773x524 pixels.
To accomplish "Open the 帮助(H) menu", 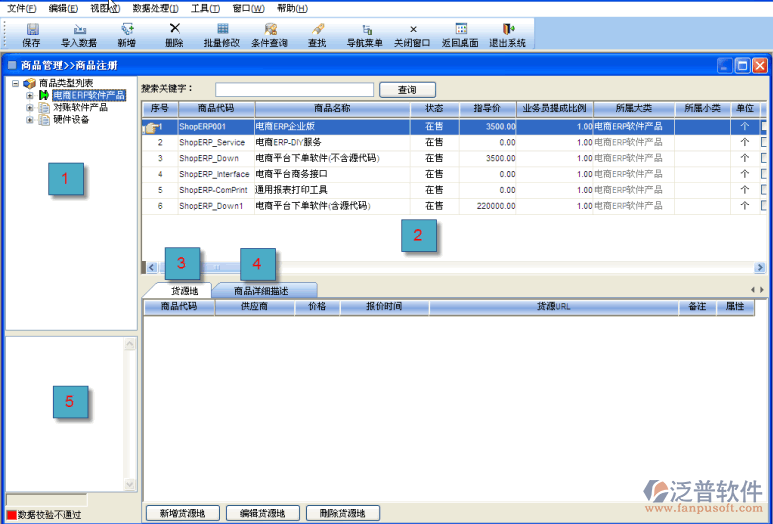I will point(292,8).
